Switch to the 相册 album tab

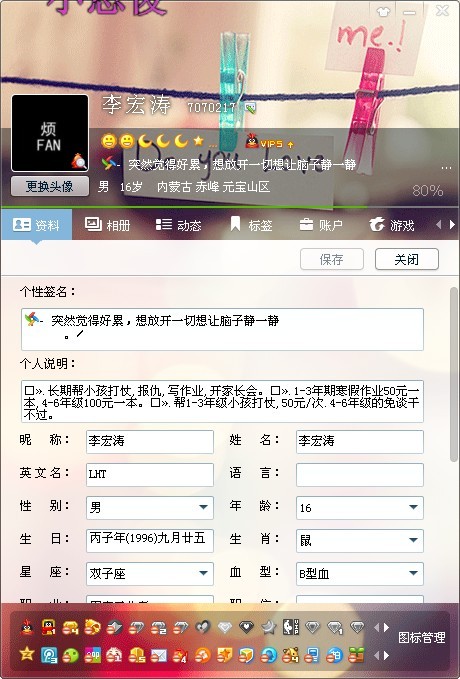click(107, 225)
